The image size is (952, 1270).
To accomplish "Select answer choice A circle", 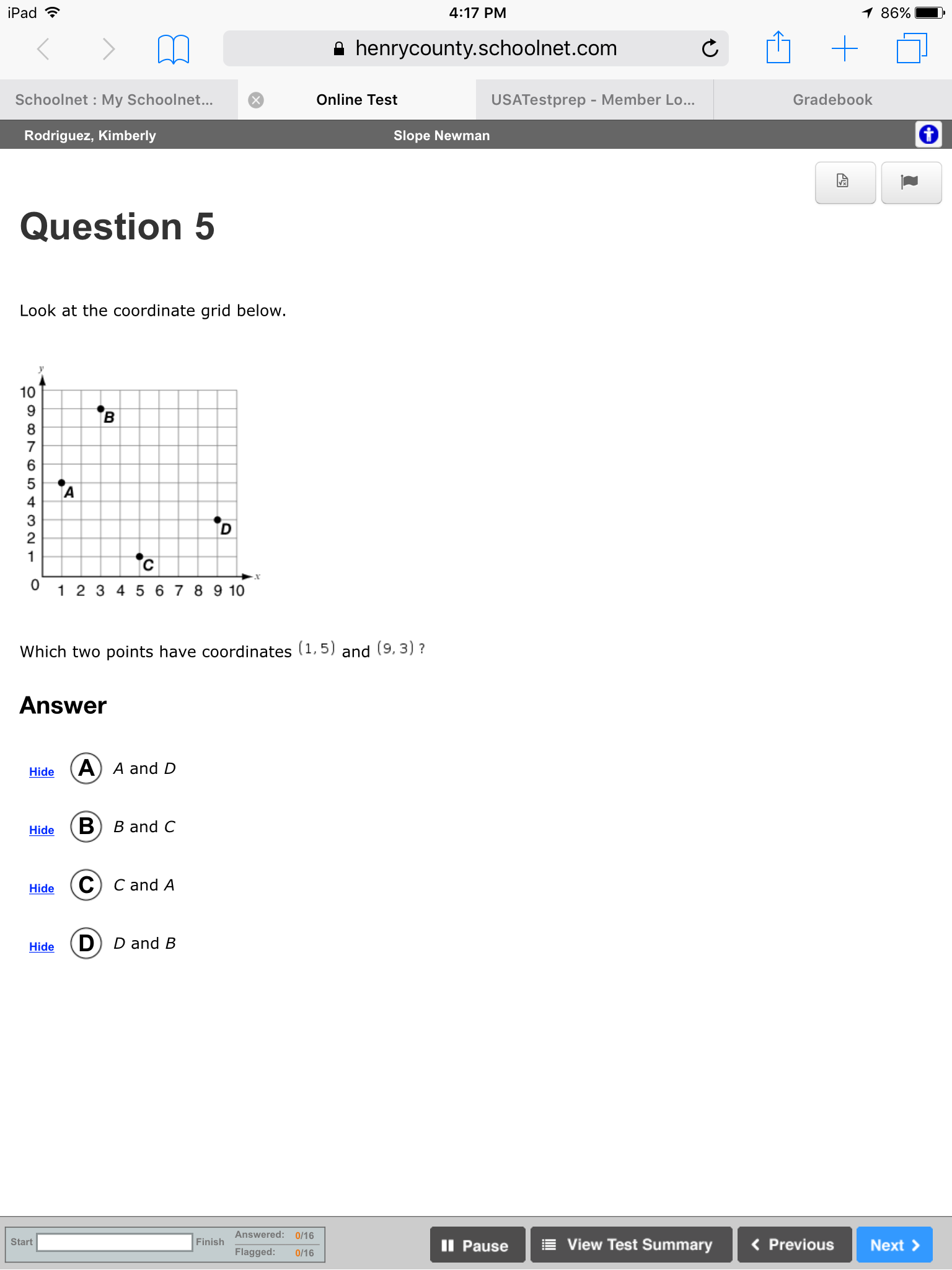I will [x=86, y=768].
